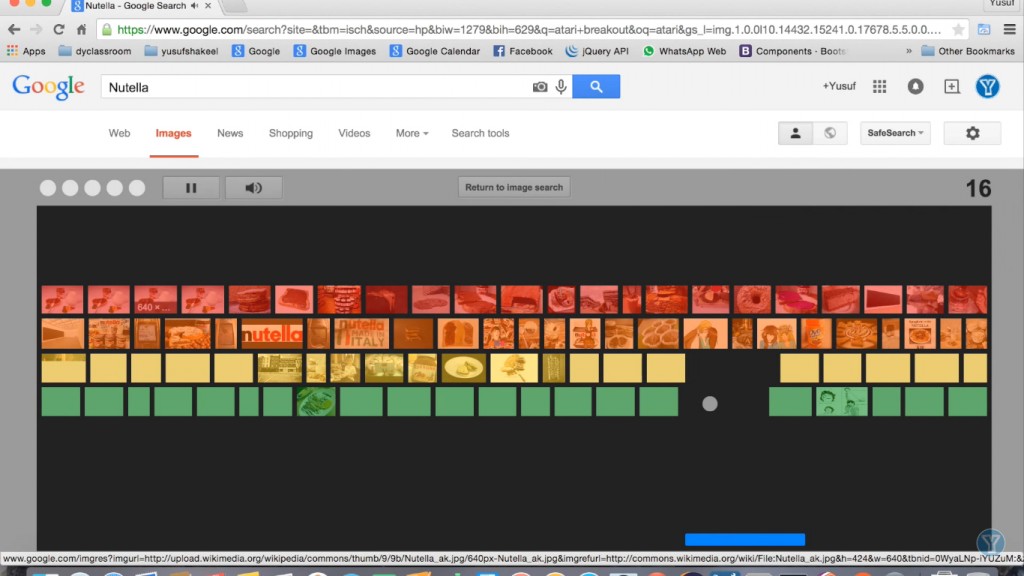This screenshot has height=576, width=1024.
Task: Bookmark this page with the star icon
Action: [958, 29]
